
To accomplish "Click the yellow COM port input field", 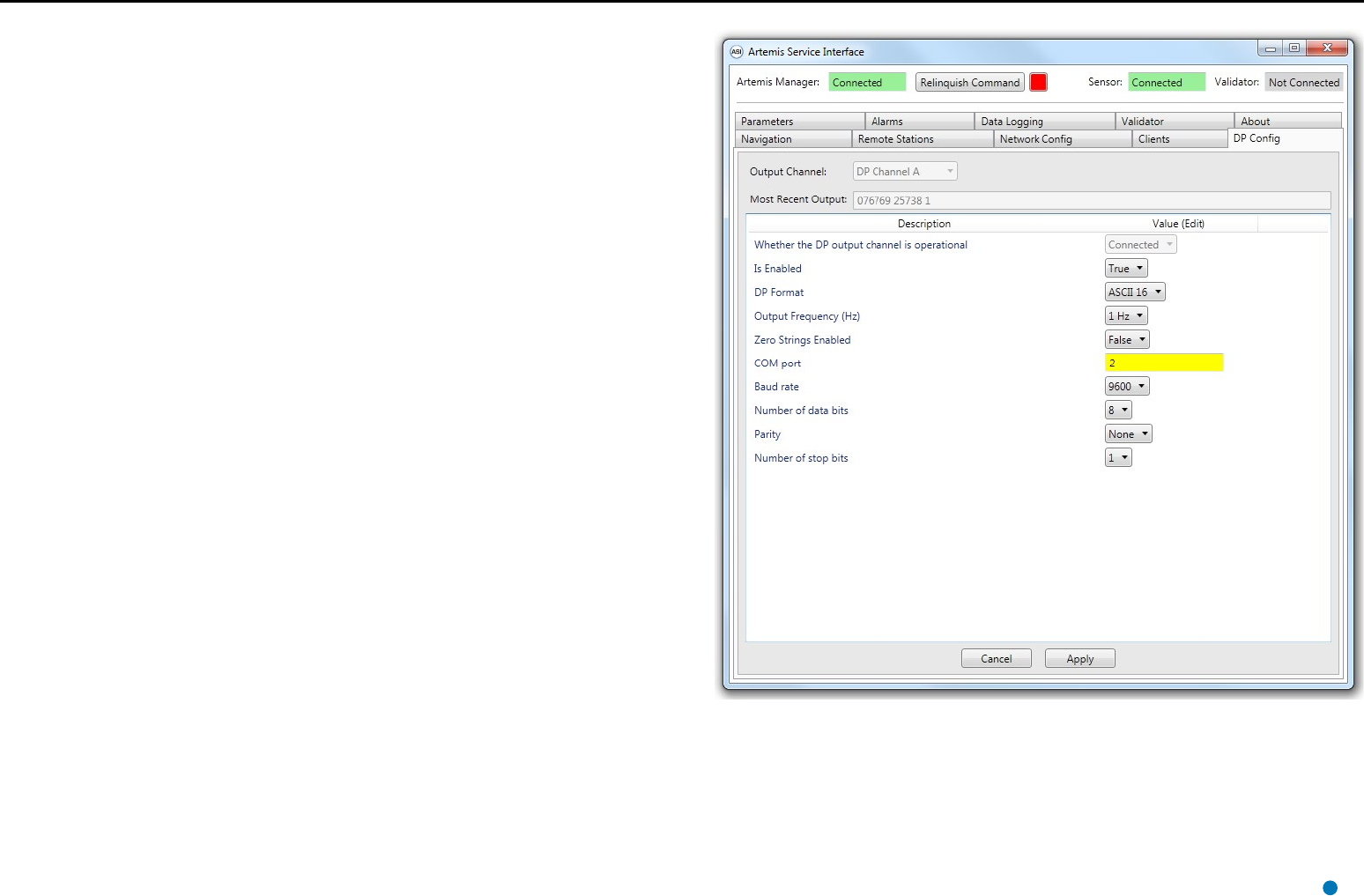I will 1164,363.
